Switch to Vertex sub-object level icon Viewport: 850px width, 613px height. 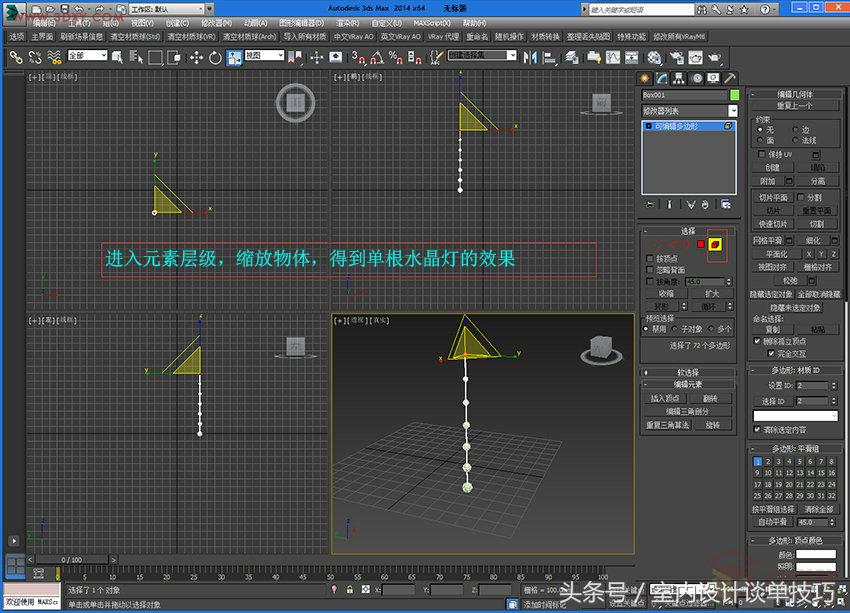tap(657, 245)
